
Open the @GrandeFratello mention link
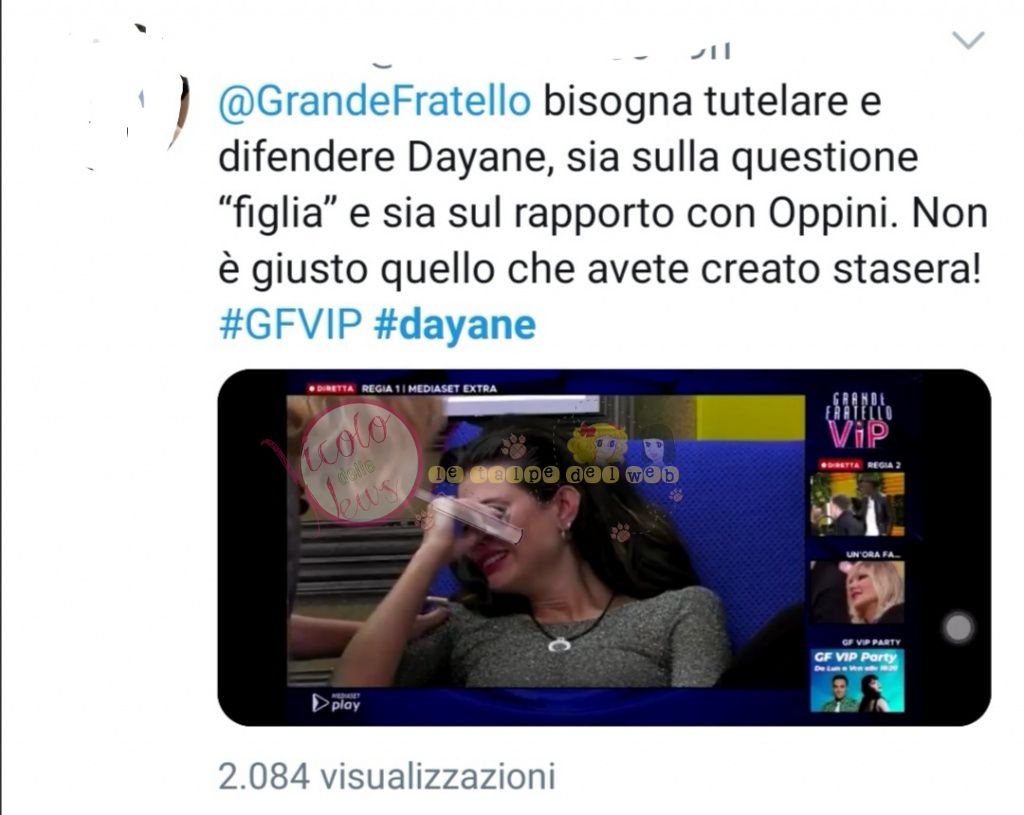[374, 102]
